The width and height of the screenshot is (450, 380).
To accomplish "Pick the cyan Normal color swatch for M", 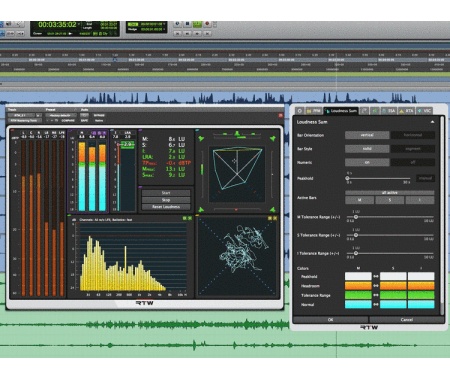I will click(x=358, y=304).
